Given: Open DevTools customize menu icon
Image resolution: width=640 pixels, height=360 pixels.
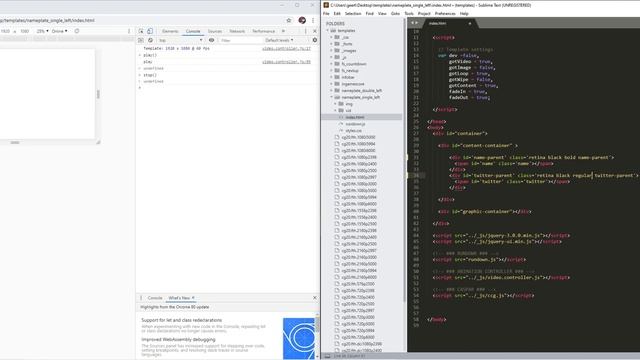Looking at the screenshot, I should [x=305, y=31].
